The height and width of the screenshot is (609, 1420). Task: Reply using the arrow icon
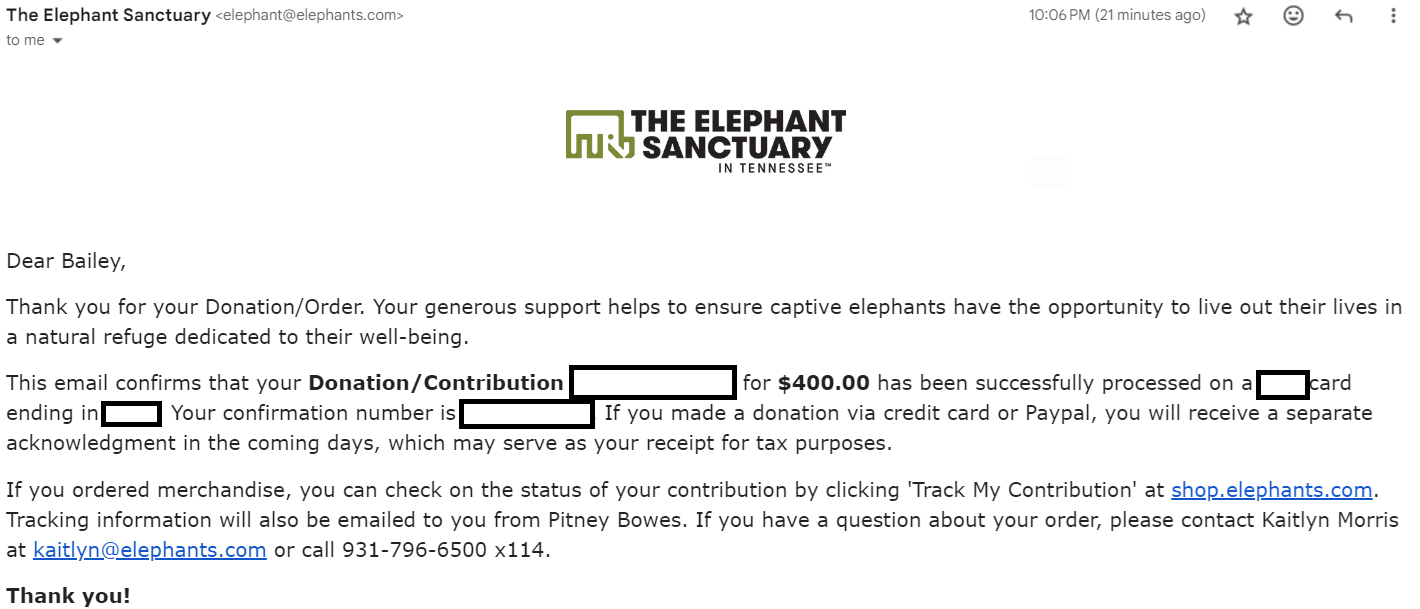tap(1344, 16)
